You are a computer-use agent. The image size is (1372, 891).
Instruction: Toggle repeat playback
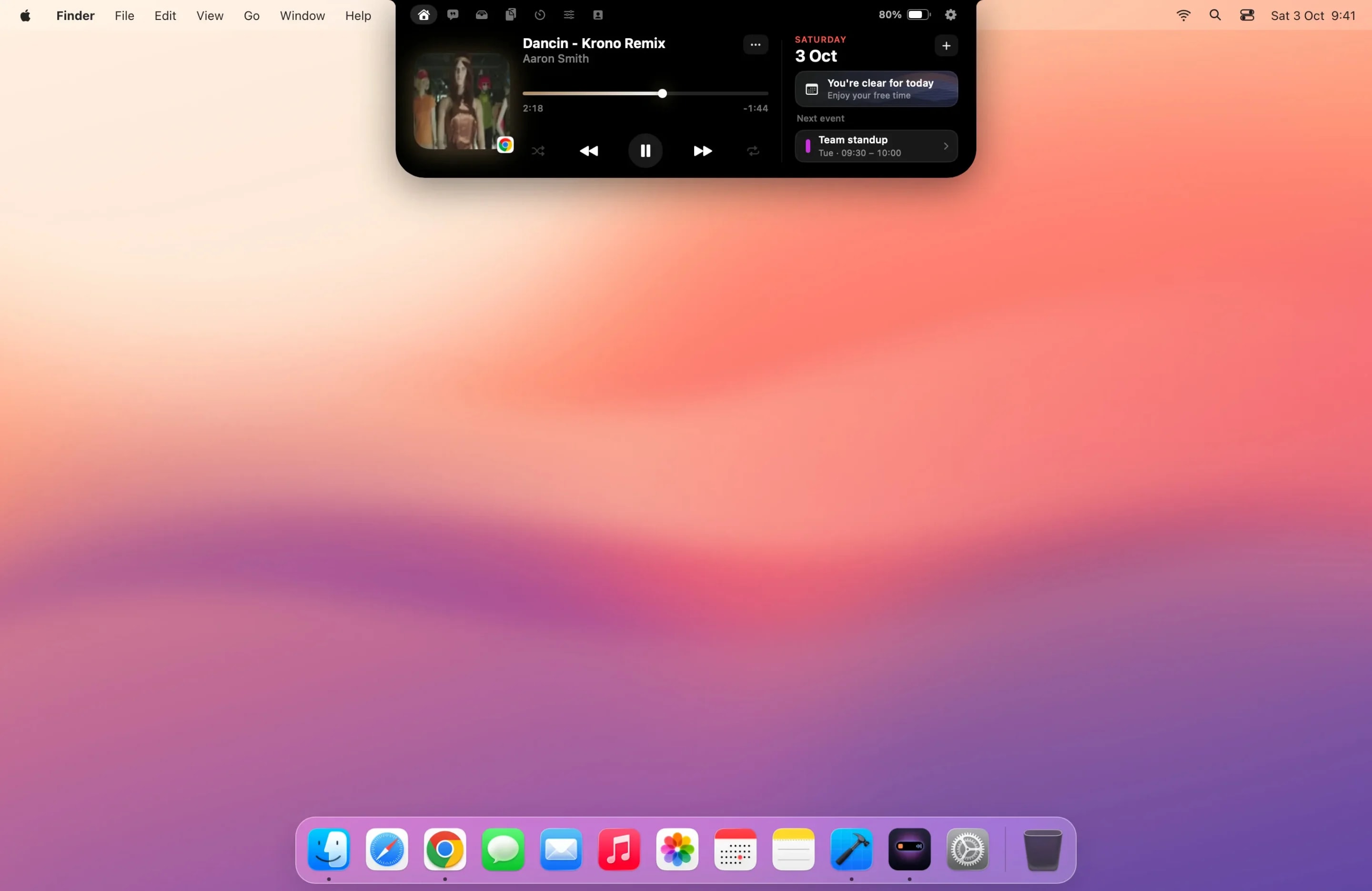pyautogui.click(x=753, y=151)
